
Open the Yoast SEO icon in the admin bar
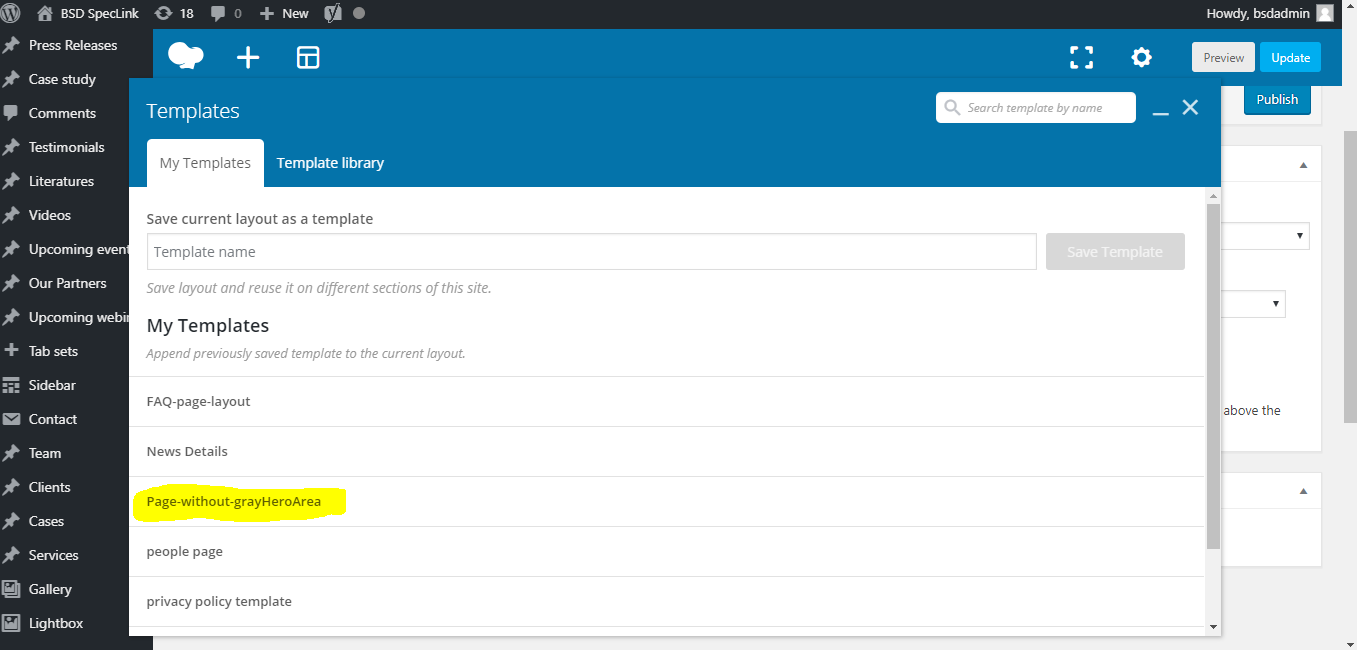point(332,13)
